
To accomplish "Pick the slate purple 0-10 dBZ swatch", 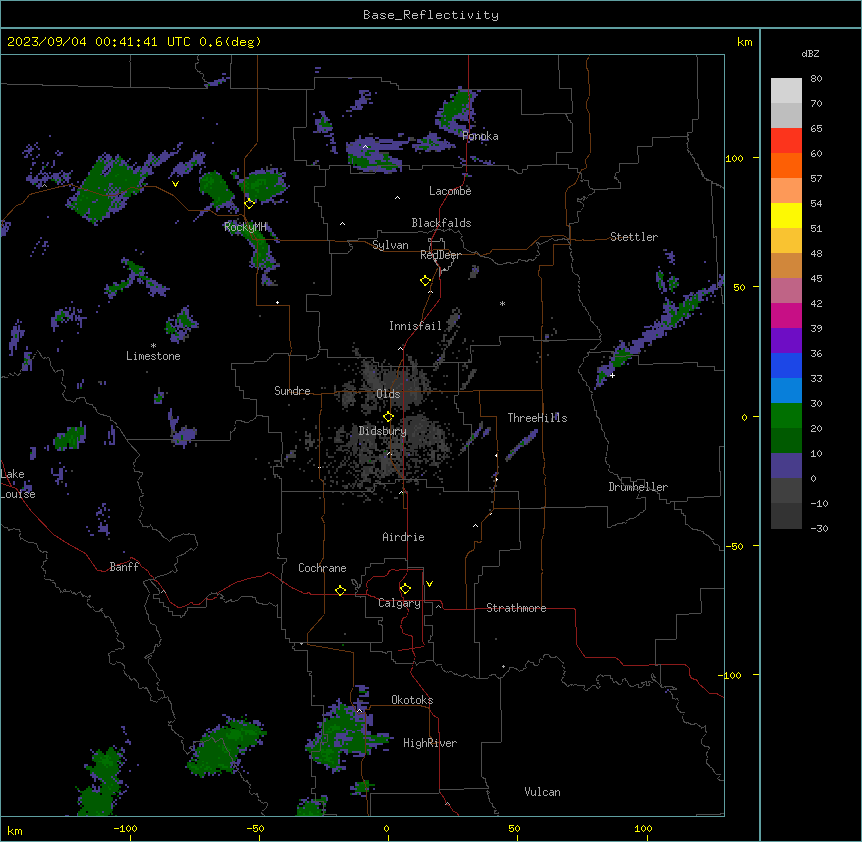I will (786, 466).
